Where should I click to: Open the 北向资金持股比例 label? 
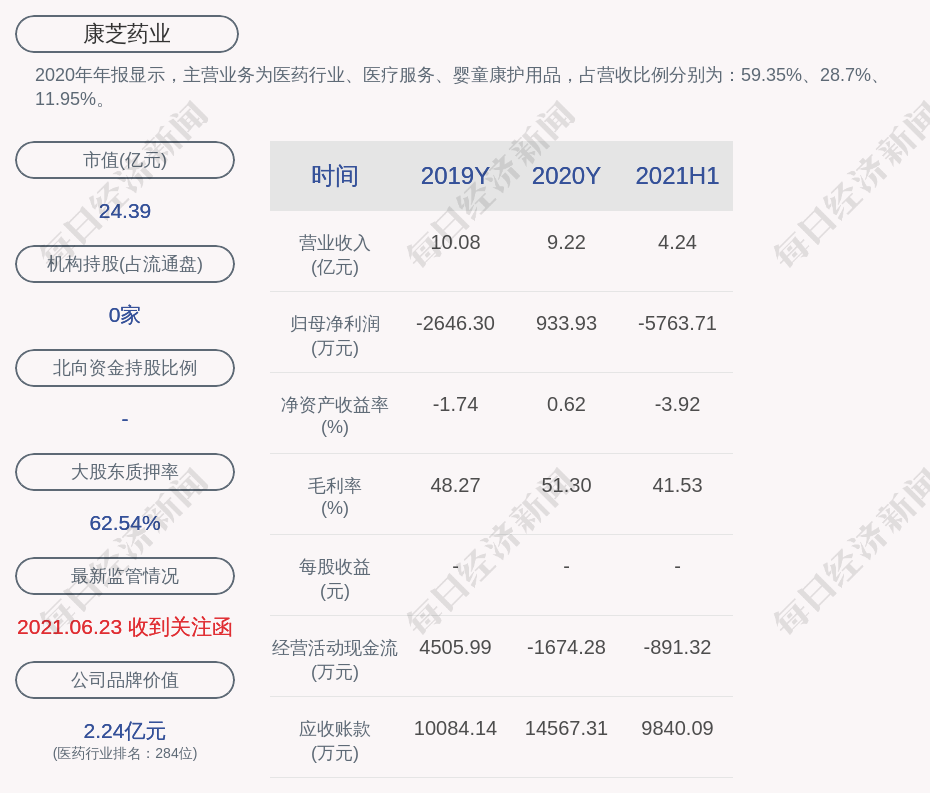click(x=125, y=368)
